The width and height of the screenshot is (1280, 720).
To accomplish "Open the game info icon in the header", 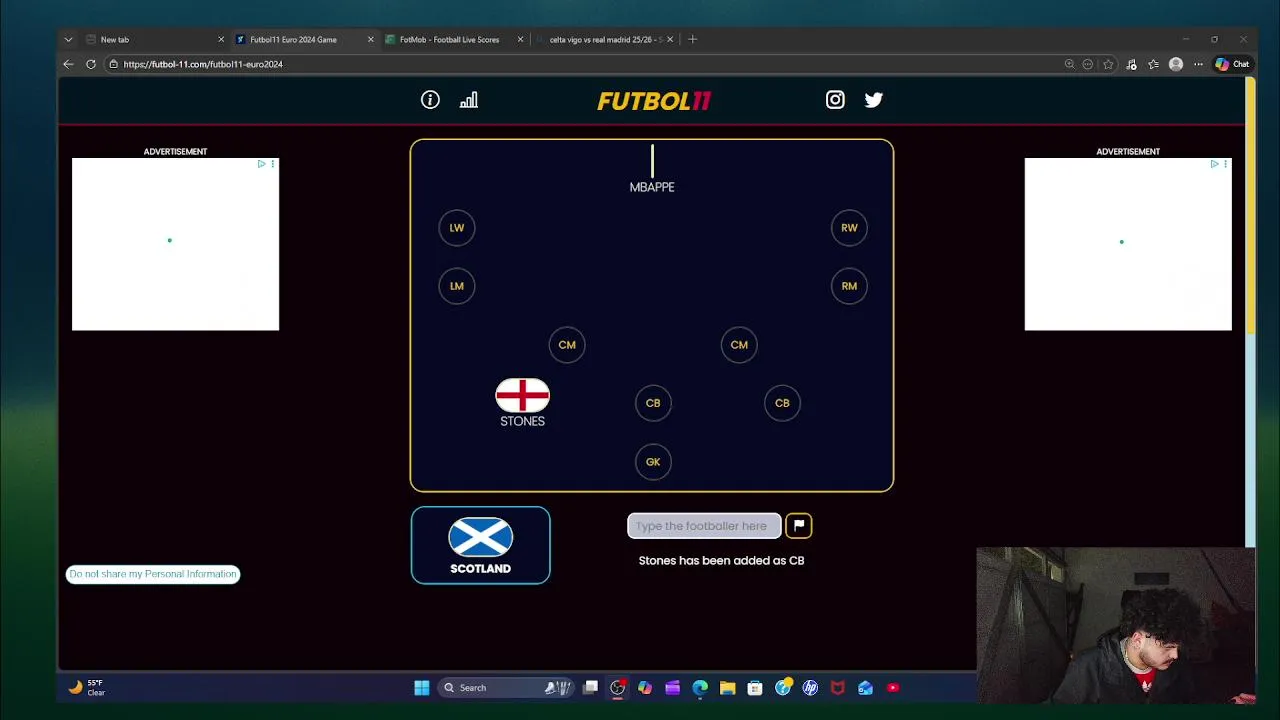I will click(x=430, y=100).
